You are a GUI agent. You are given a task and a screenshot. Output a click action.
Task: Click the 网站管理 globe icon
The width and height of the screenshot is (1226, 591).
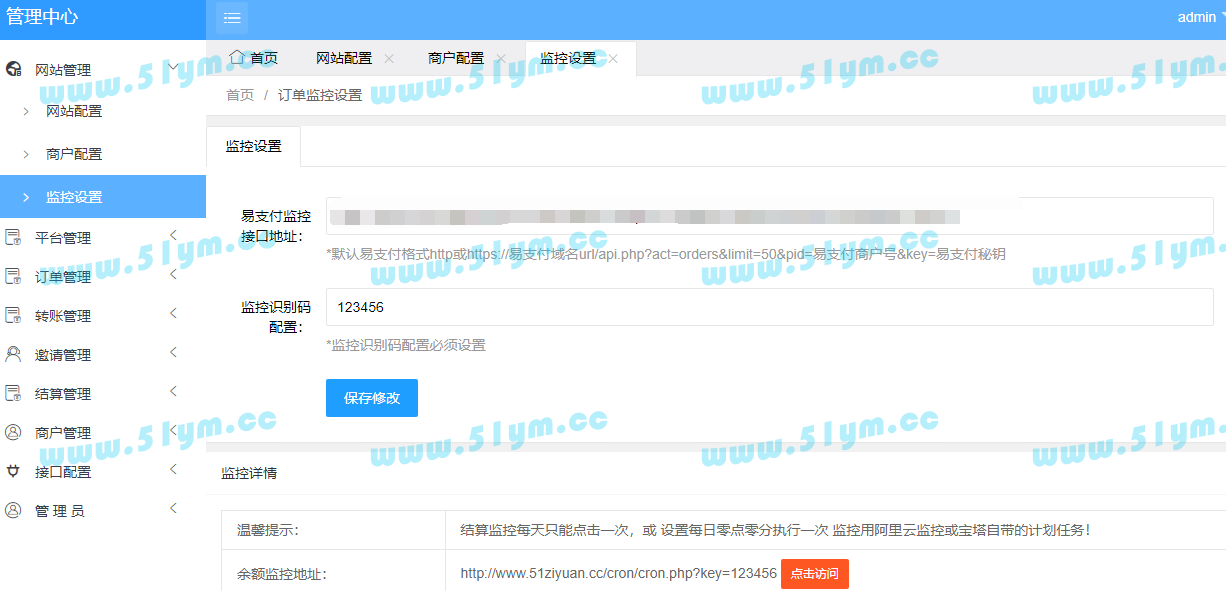tap(14, 70)
